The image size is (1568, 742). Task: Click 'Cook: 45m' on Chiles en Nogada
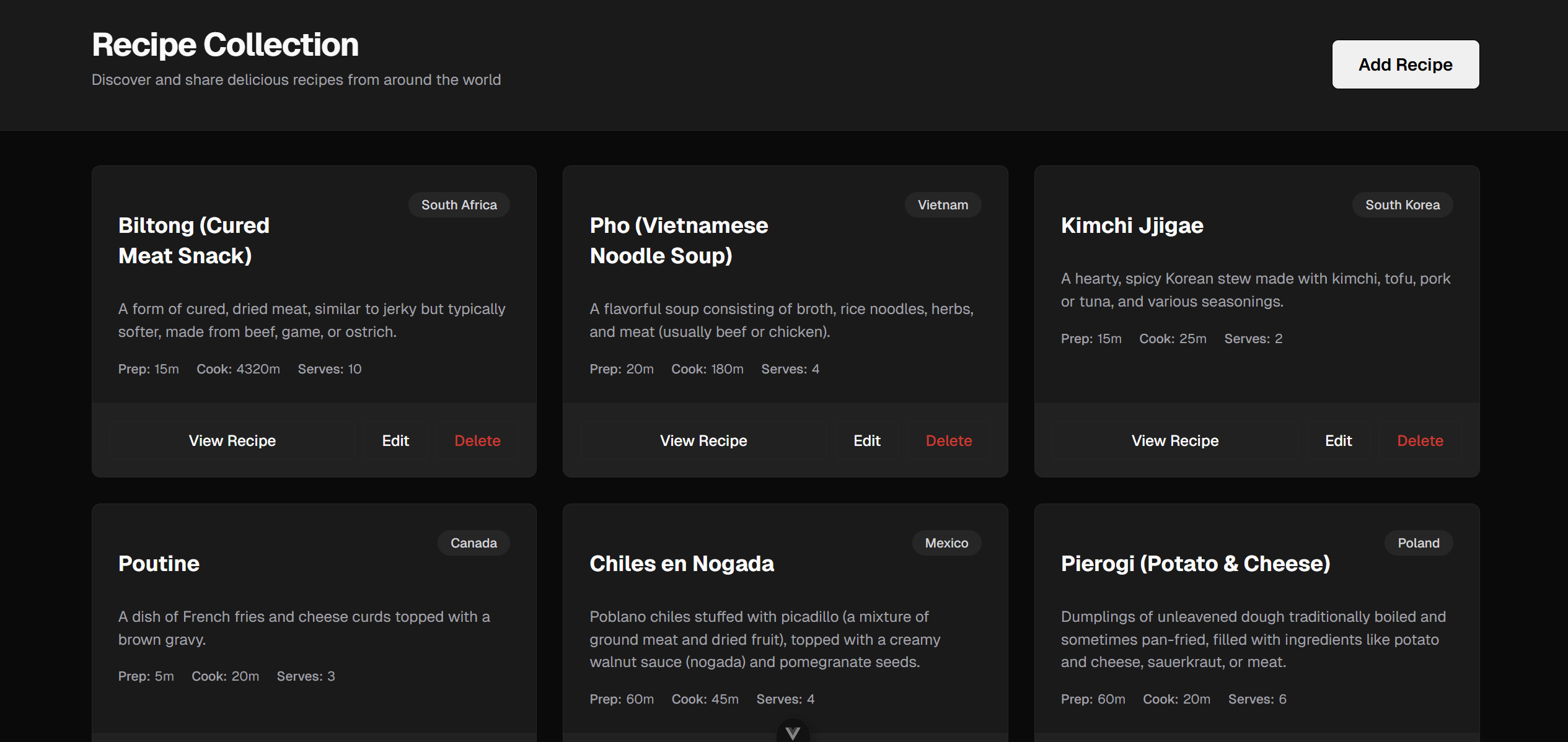pos(705,699)
